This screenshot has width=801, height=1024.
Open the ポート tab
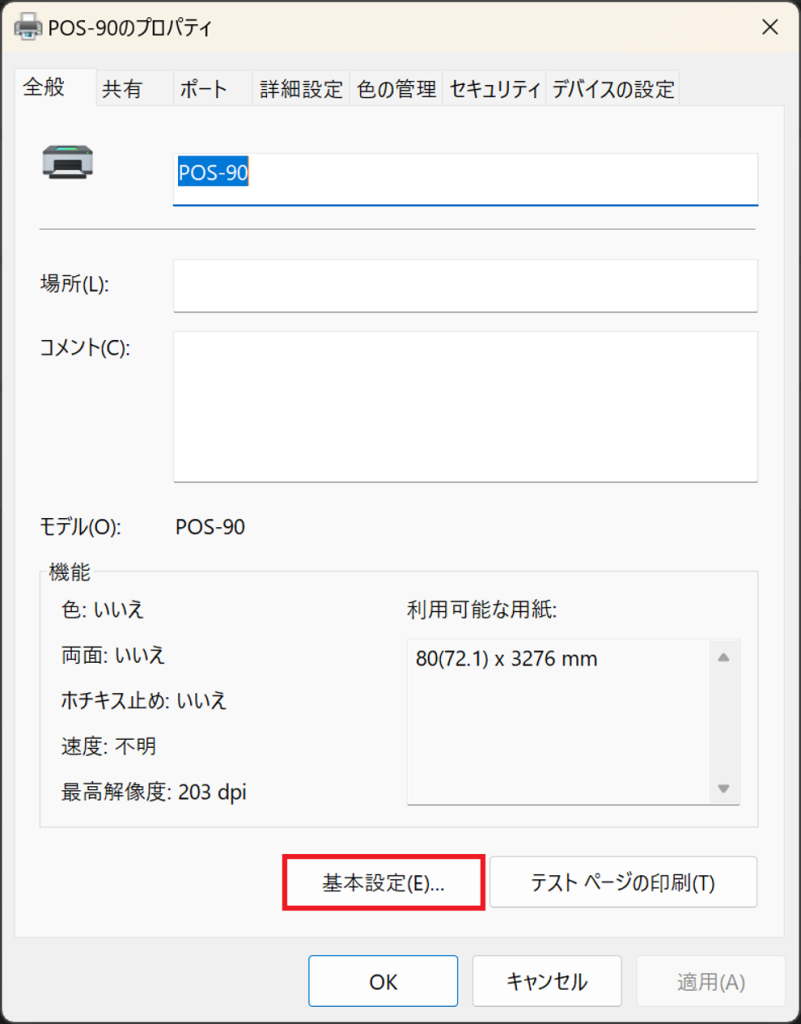(203, 89)
